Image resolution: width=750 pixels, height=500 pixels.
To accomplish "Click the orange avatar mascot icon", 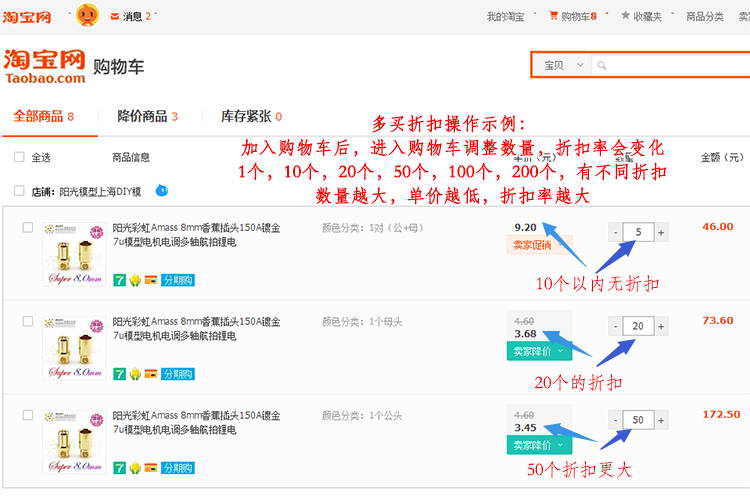I will pos(88,15).
